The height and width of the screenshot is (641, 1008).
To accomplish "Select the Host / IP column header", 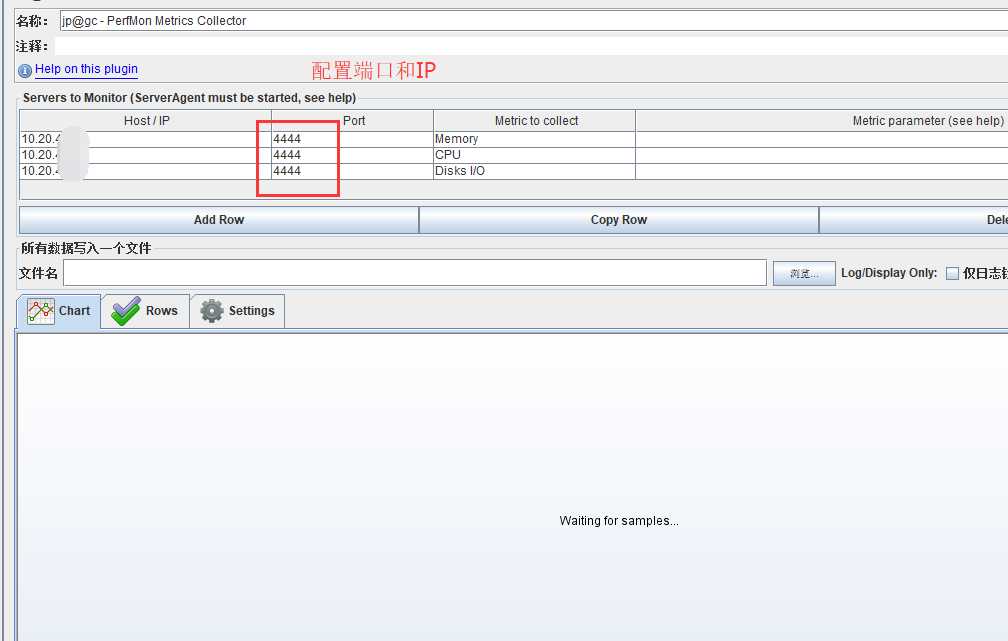I will [146, 120].
